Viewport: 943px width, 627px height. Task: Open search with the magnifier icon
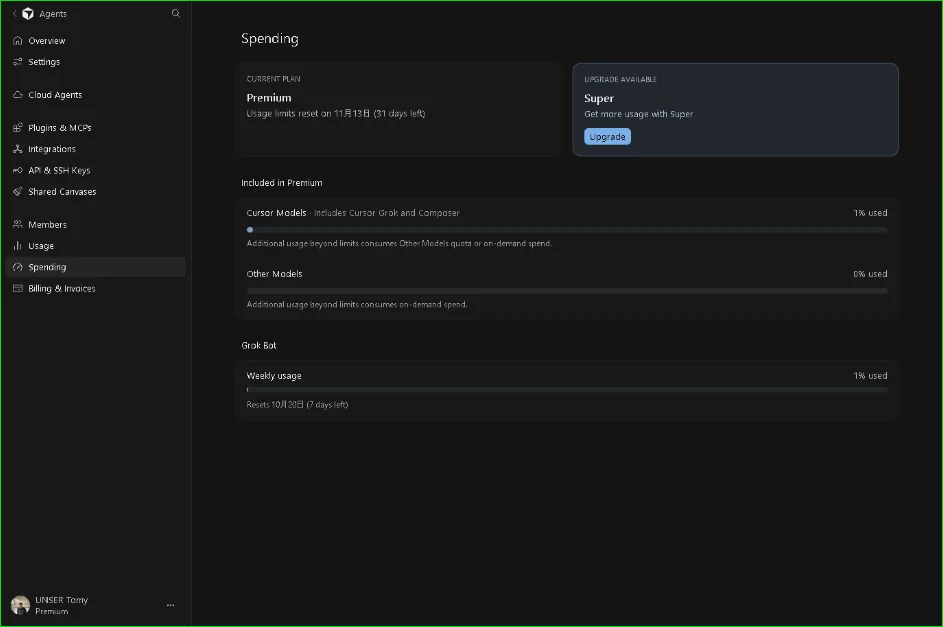point(176,13)
